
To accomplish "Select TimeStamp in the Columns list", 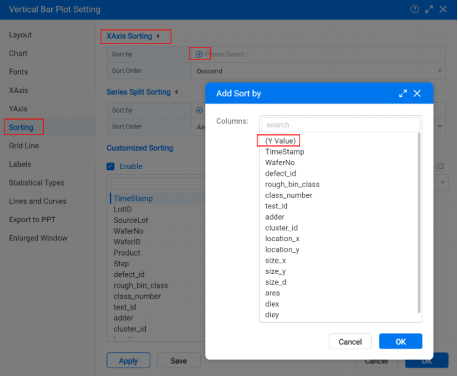I will coord(285,152).
